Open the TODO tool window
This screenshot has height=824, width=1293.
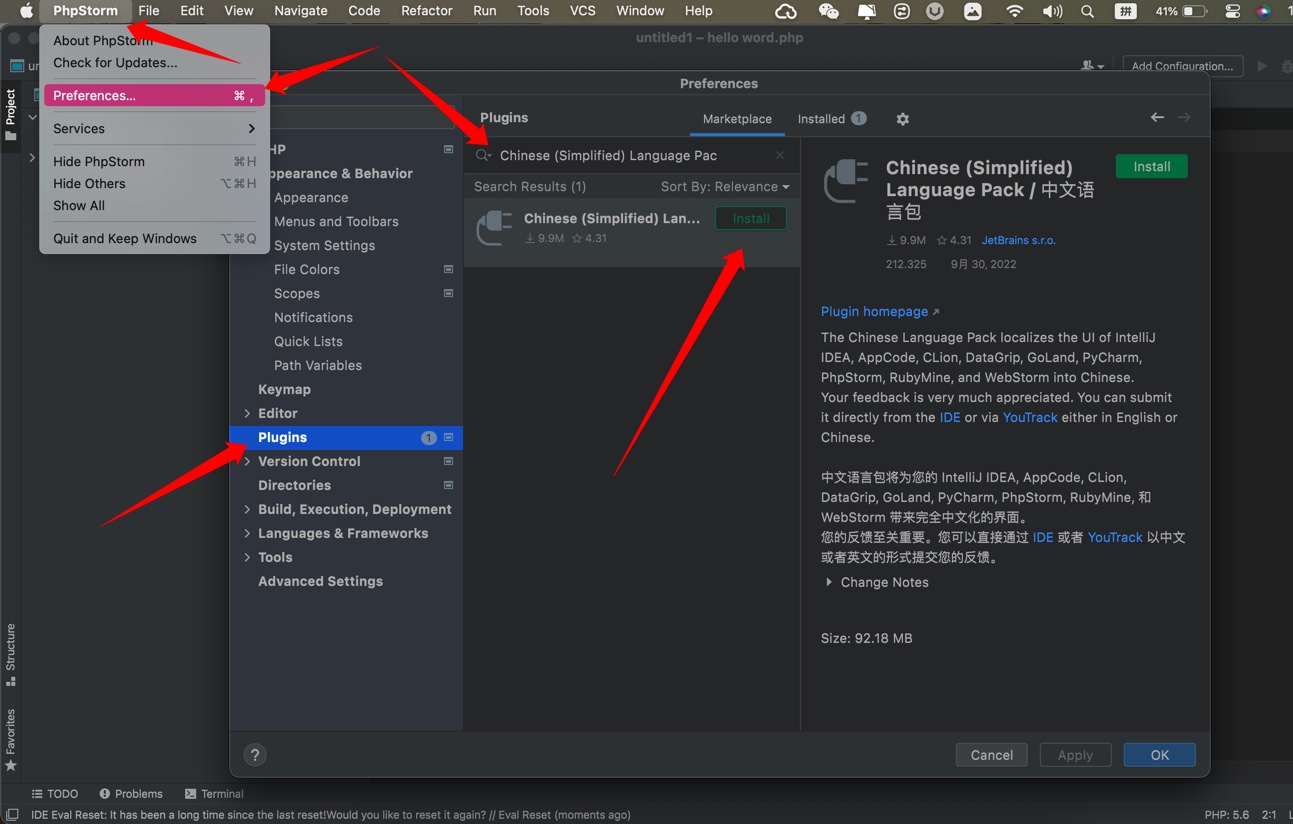tap(55, 794)
